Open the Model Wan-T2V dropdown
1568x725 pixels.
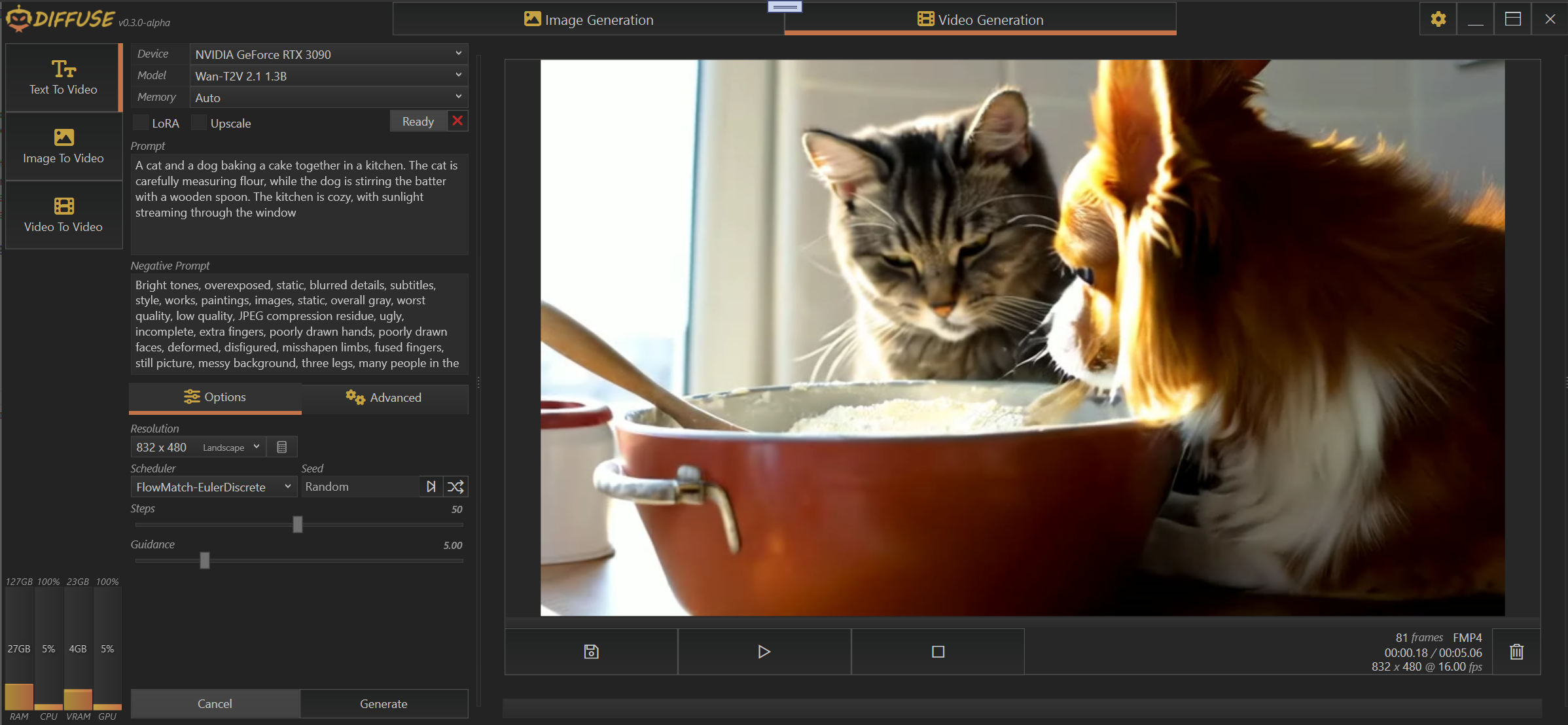click(x=329, y=76)
